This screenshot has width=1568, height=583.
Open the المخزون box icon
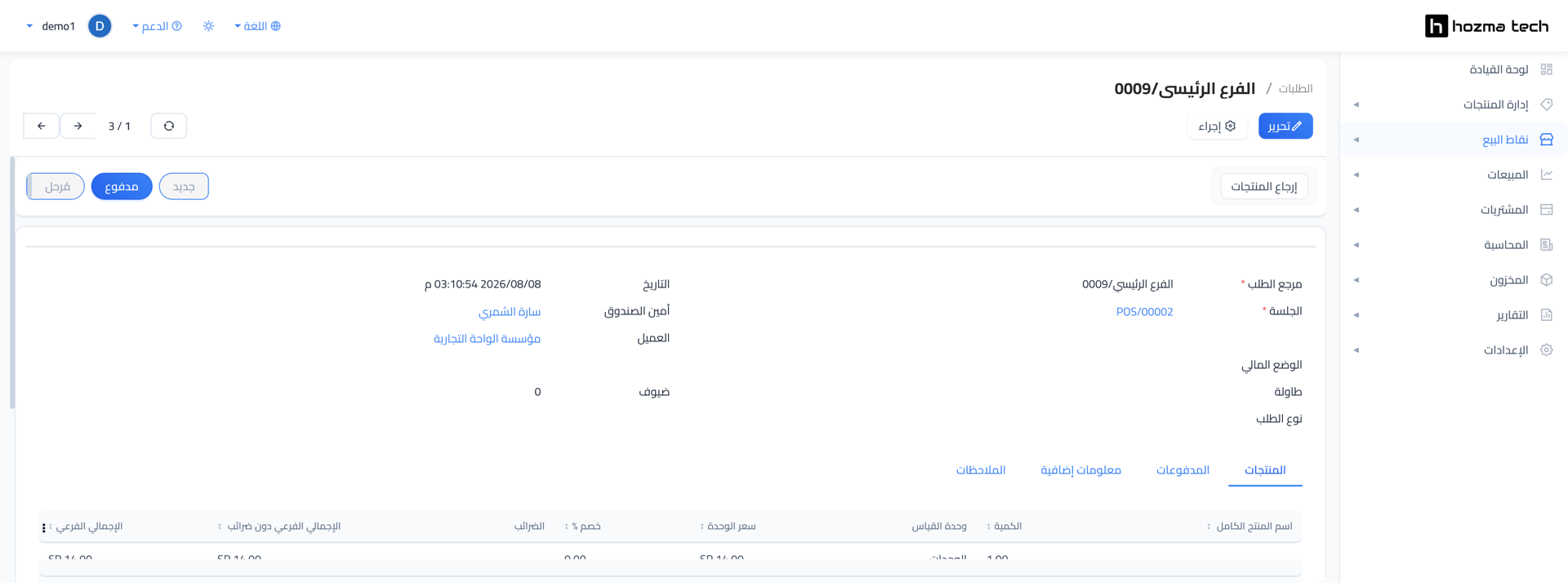tap(1546, 280)
